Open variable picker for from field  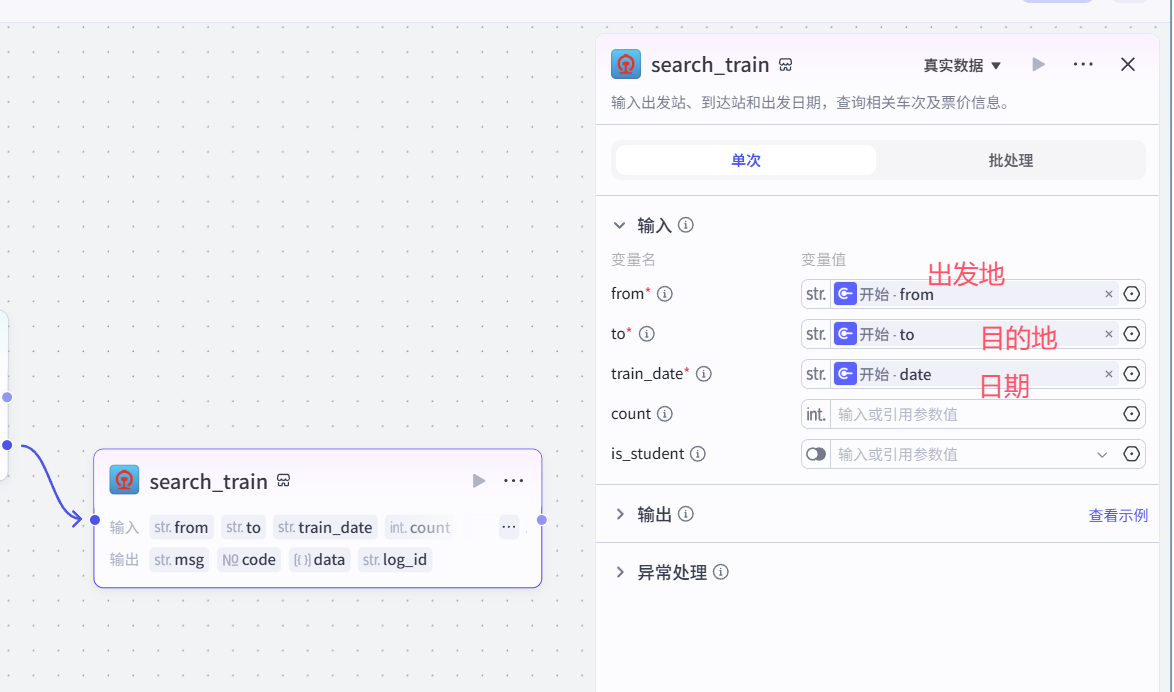1131,294
